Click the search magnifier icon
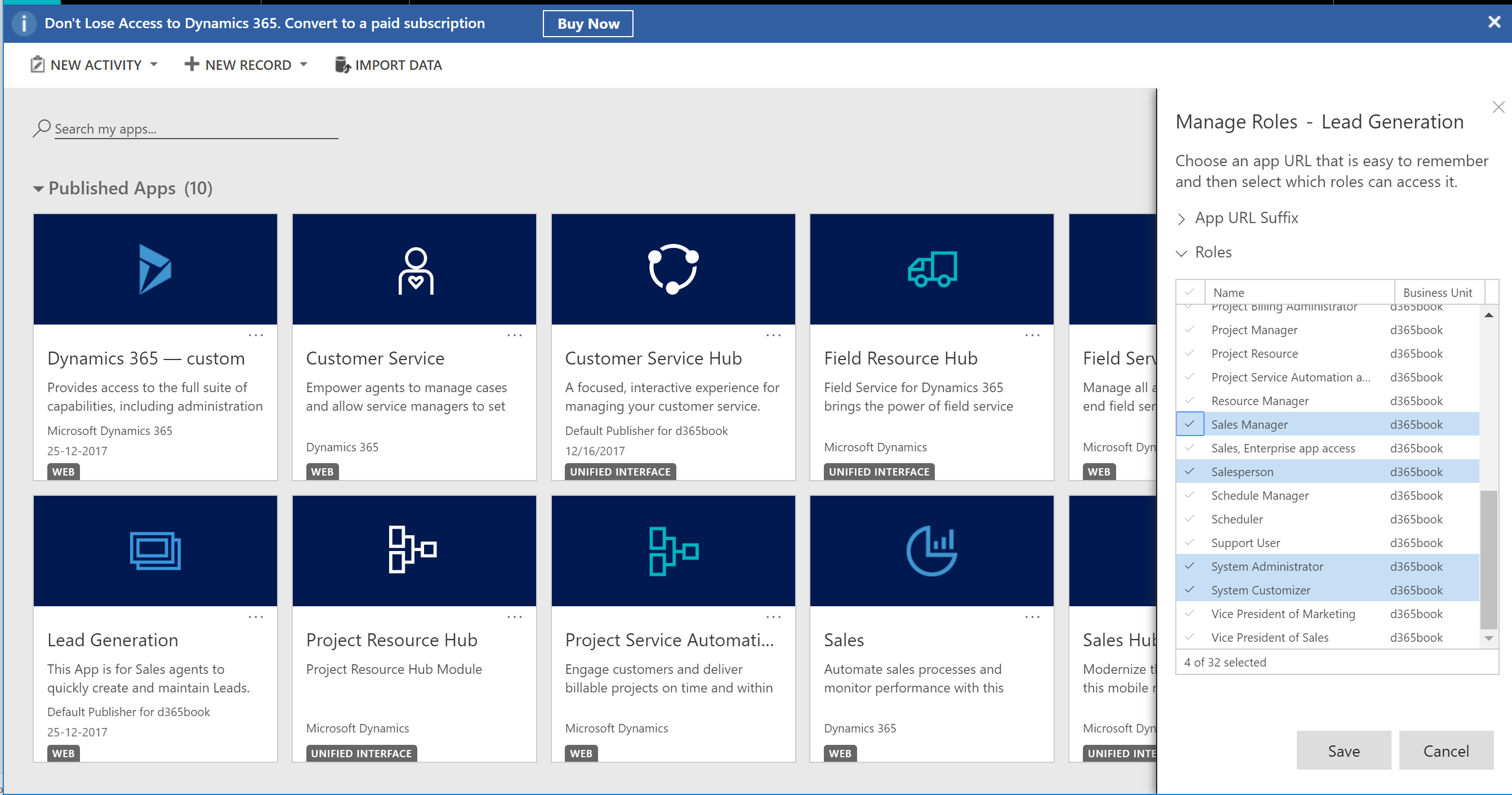 [41, 128]
